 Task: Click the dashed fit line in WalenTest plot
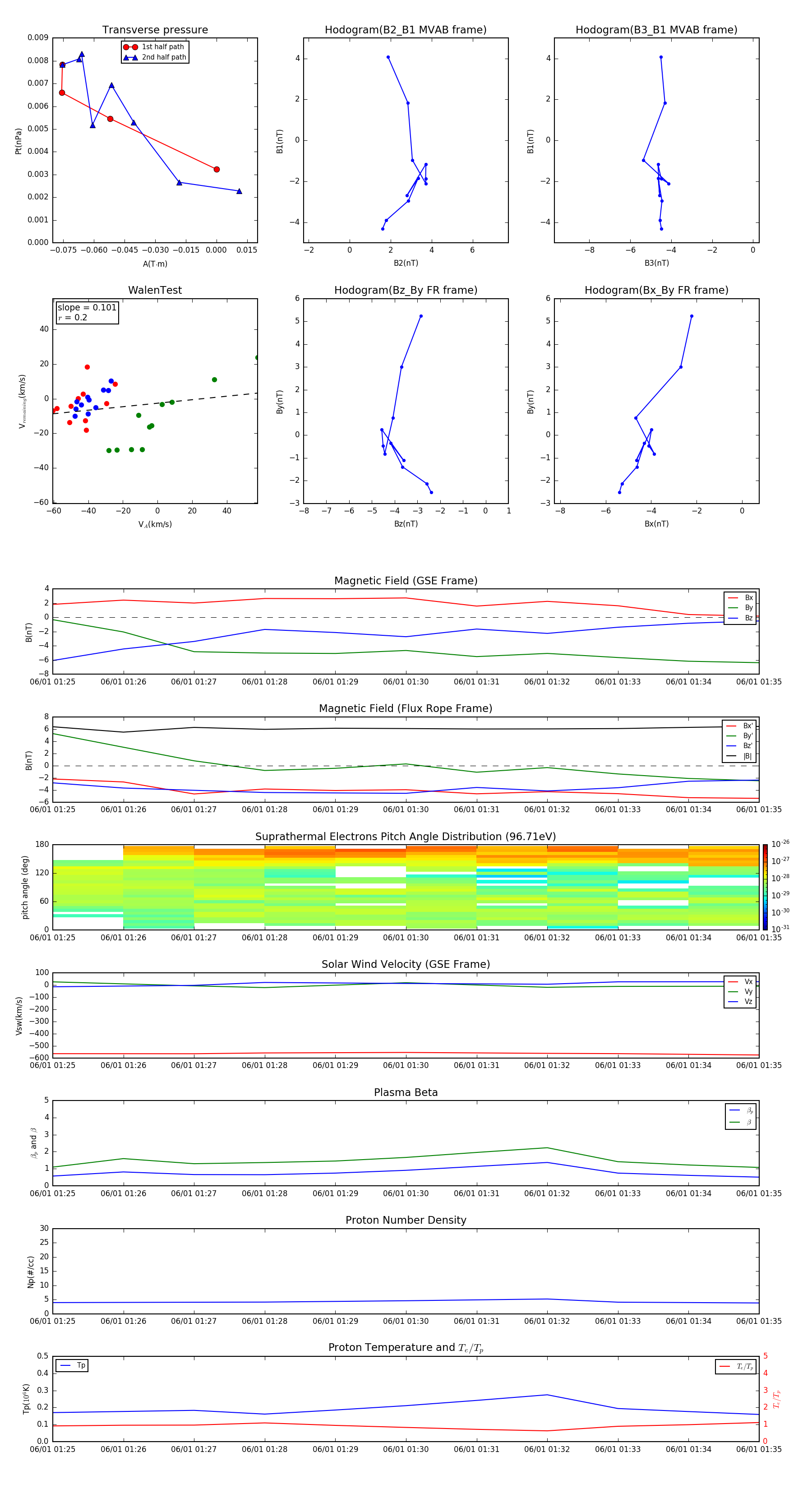click(x=155, y=403)
